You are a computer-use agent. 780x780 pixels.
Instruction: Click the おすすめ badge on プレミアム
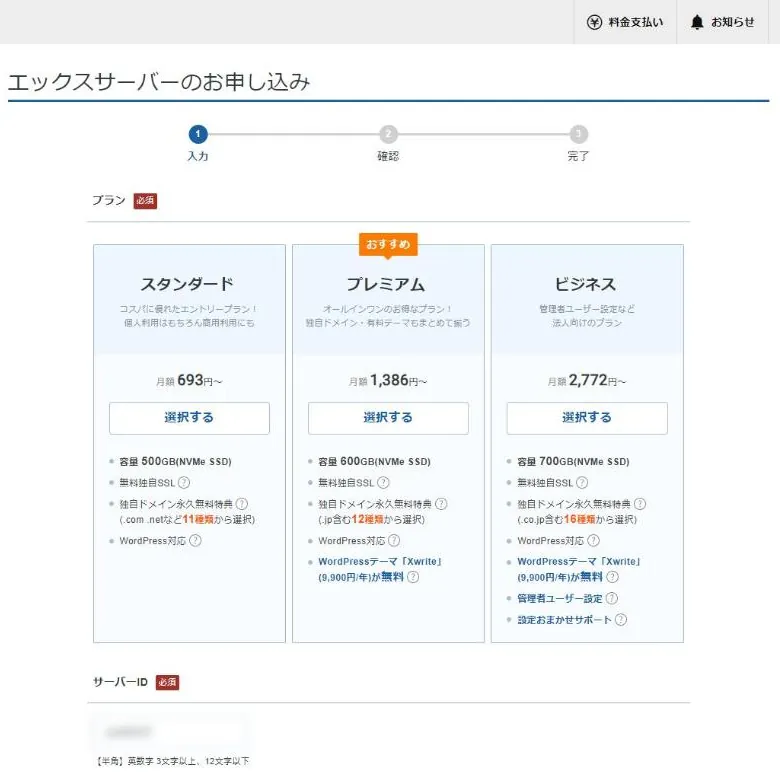point(388,244)
